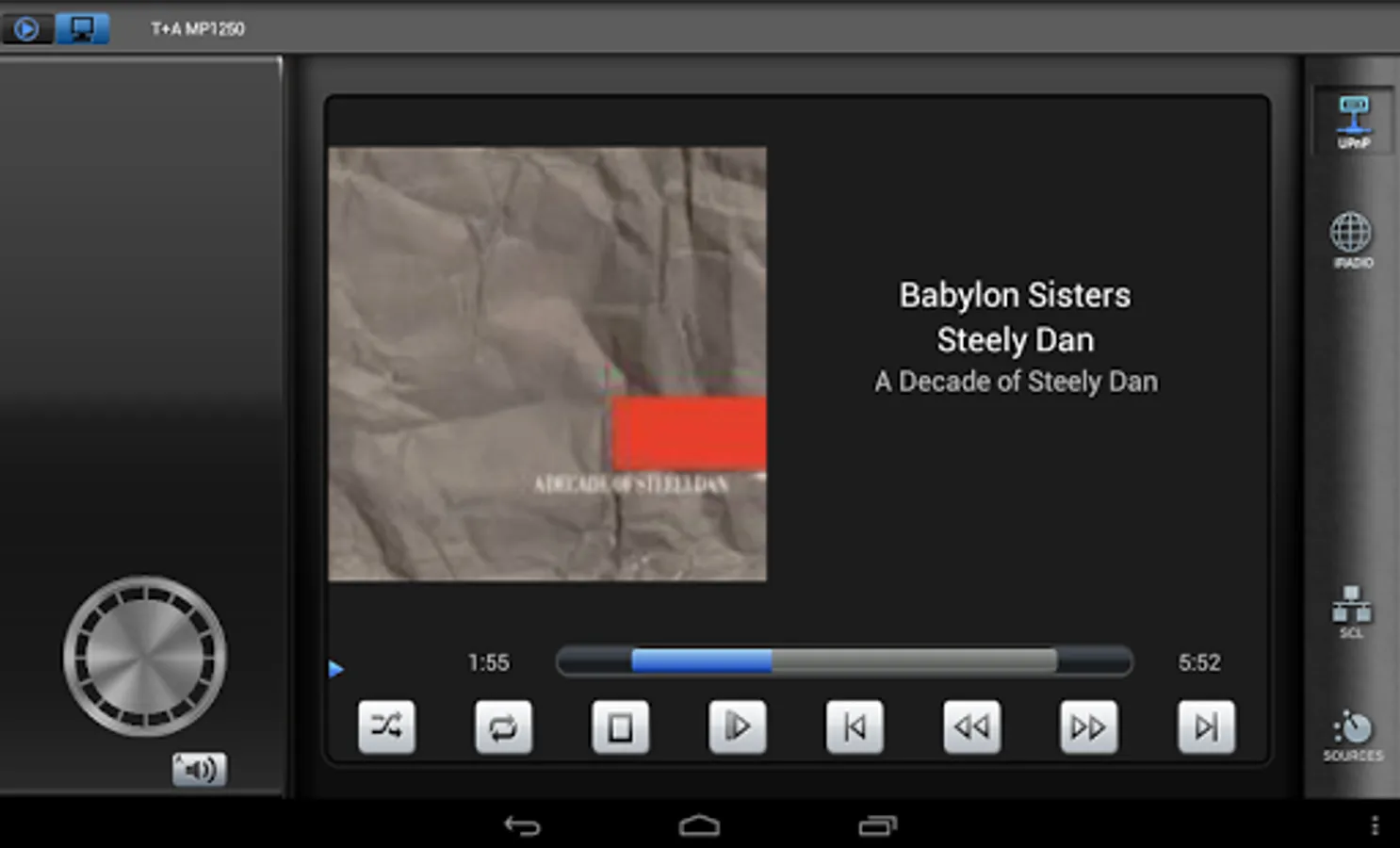Image resolution: width=1400 pixels, height=848 pixels.
Task: Mute audio with the speaker button
Action: point(199,770)
